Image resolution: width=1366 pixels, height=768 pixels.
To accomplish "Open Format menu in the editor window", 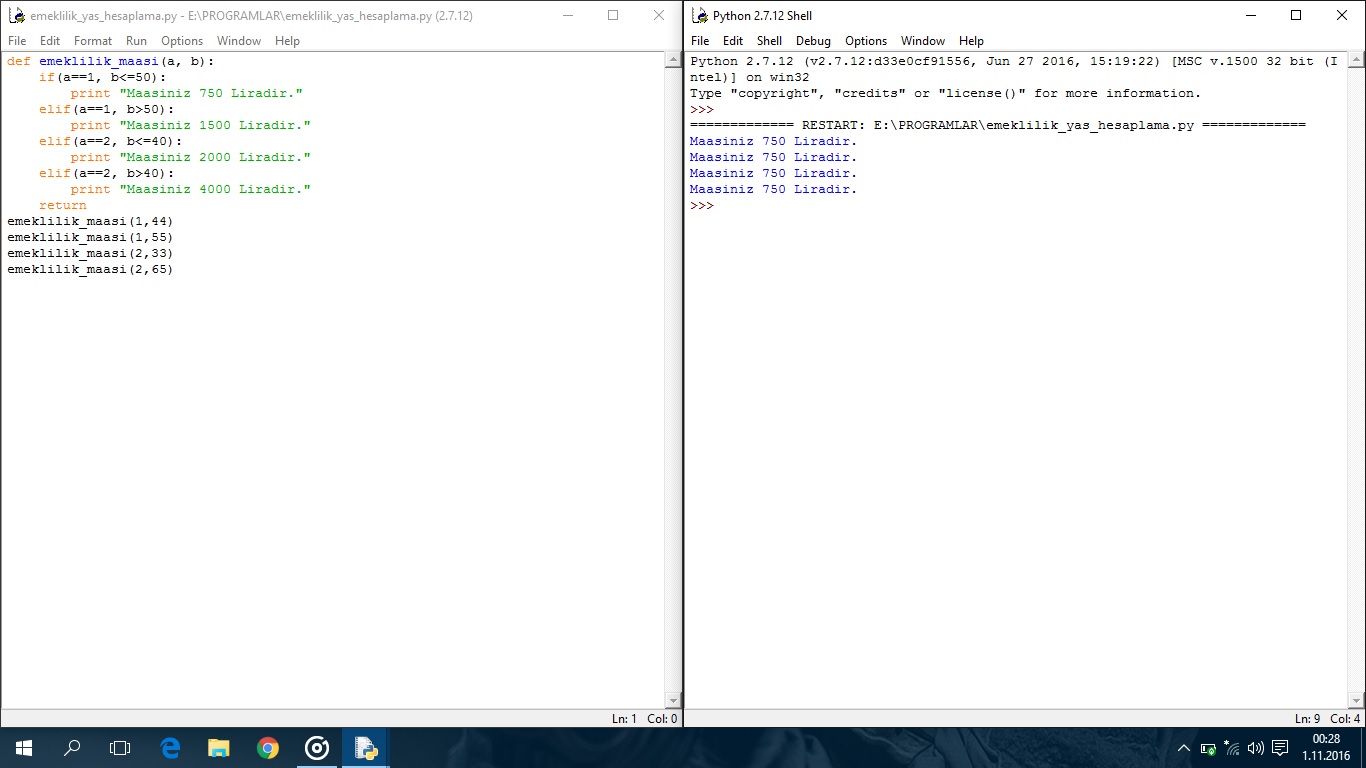I will click(93, 41).
